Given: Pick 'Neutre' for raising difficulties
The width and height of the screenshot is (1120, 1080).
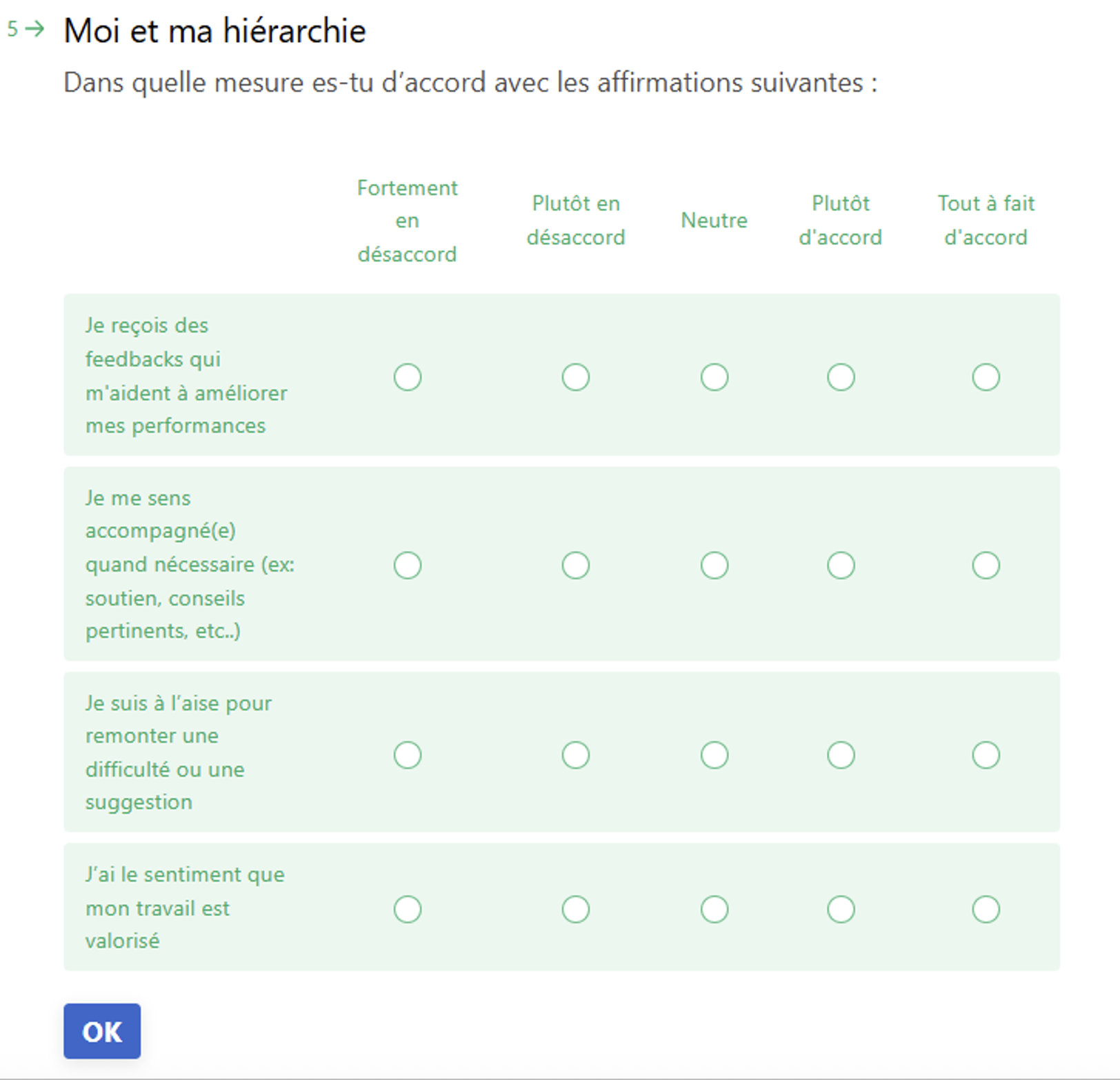Looking at the screenshot, I should pos(714,755).
